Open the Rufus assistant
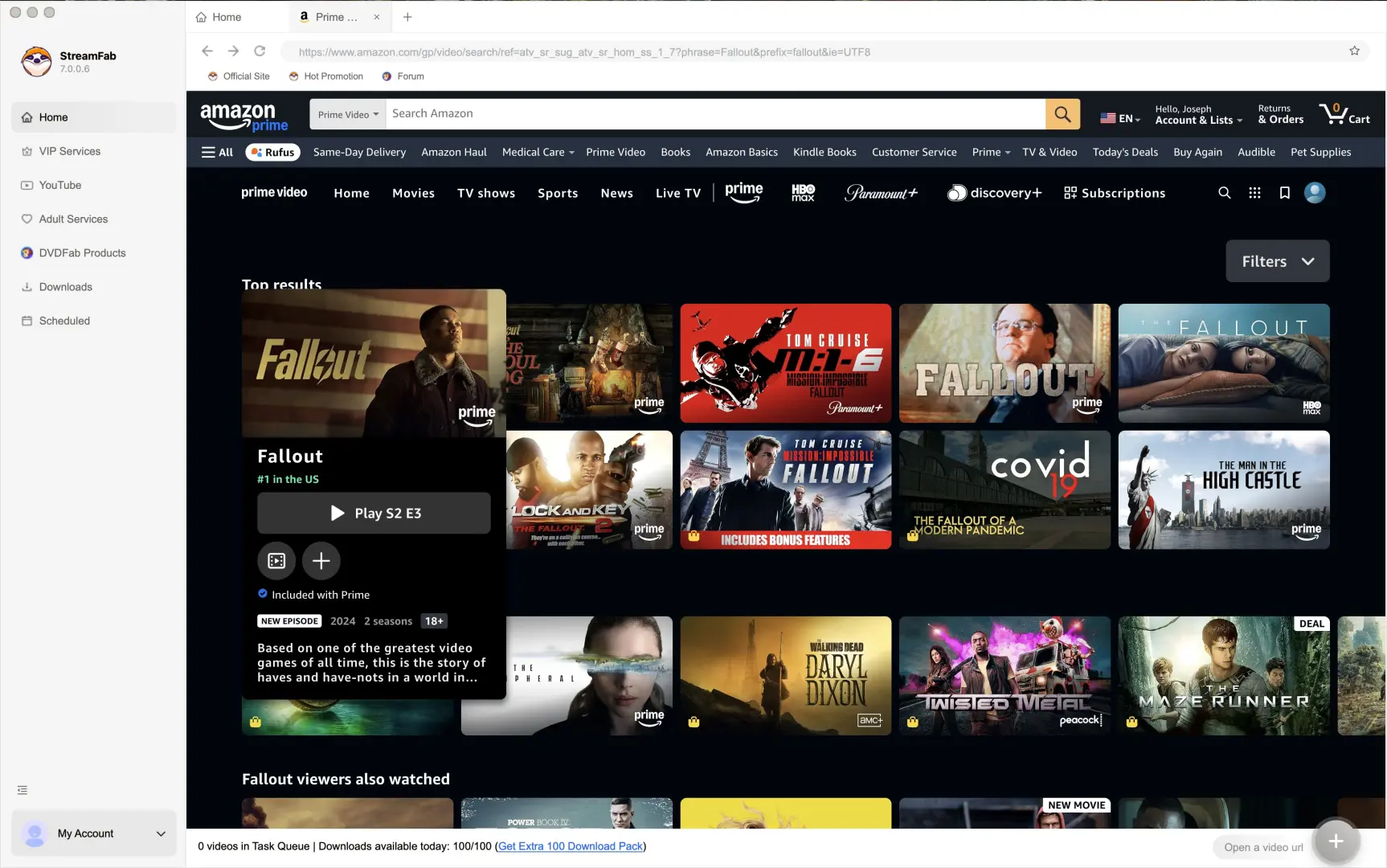Screen dimensions: 1387x868 pyautogui.click(x=272, y=152)
